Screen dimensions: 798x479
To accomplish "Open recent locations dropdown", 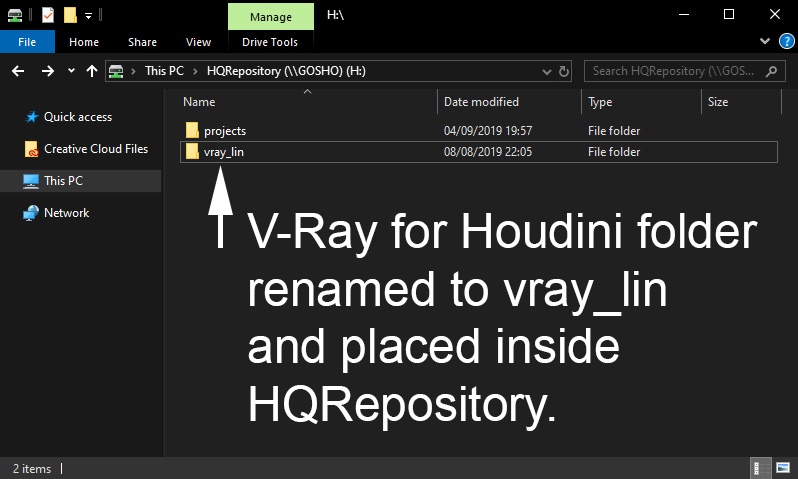I will (x=71, y=71).
